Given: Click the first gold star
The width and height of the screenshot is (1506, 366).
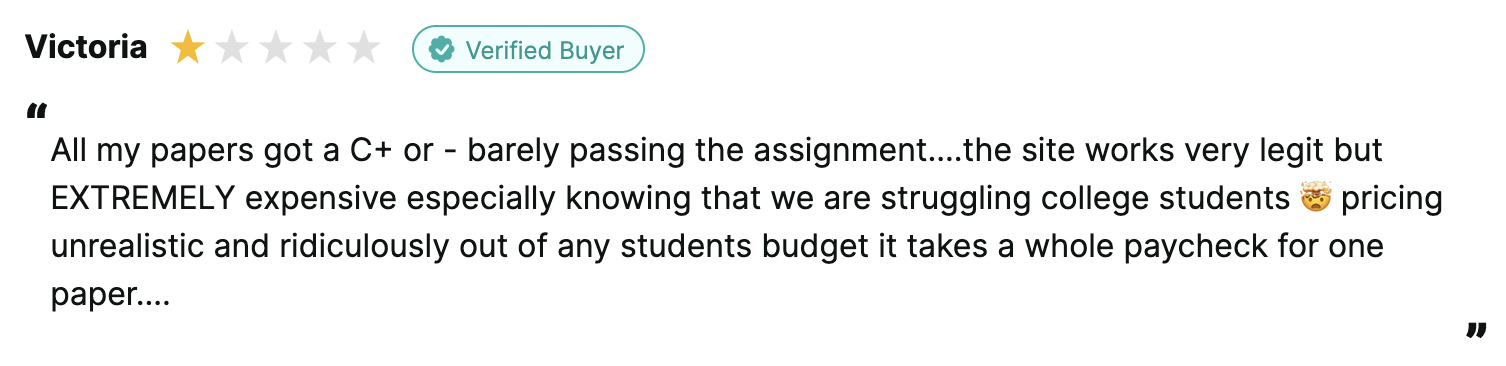Looking at the screenshot, I should [187, 48].
